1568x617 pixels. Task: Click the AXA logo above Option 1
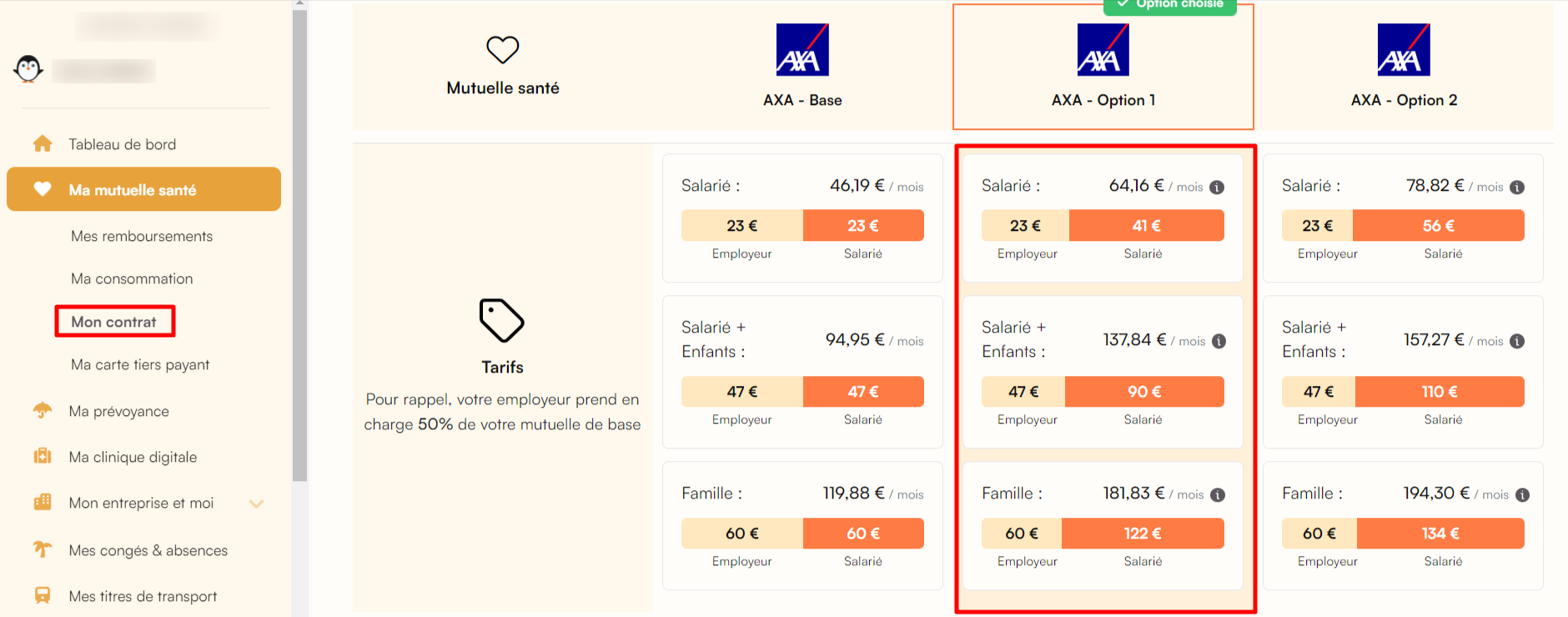(x=1103, y=49)
